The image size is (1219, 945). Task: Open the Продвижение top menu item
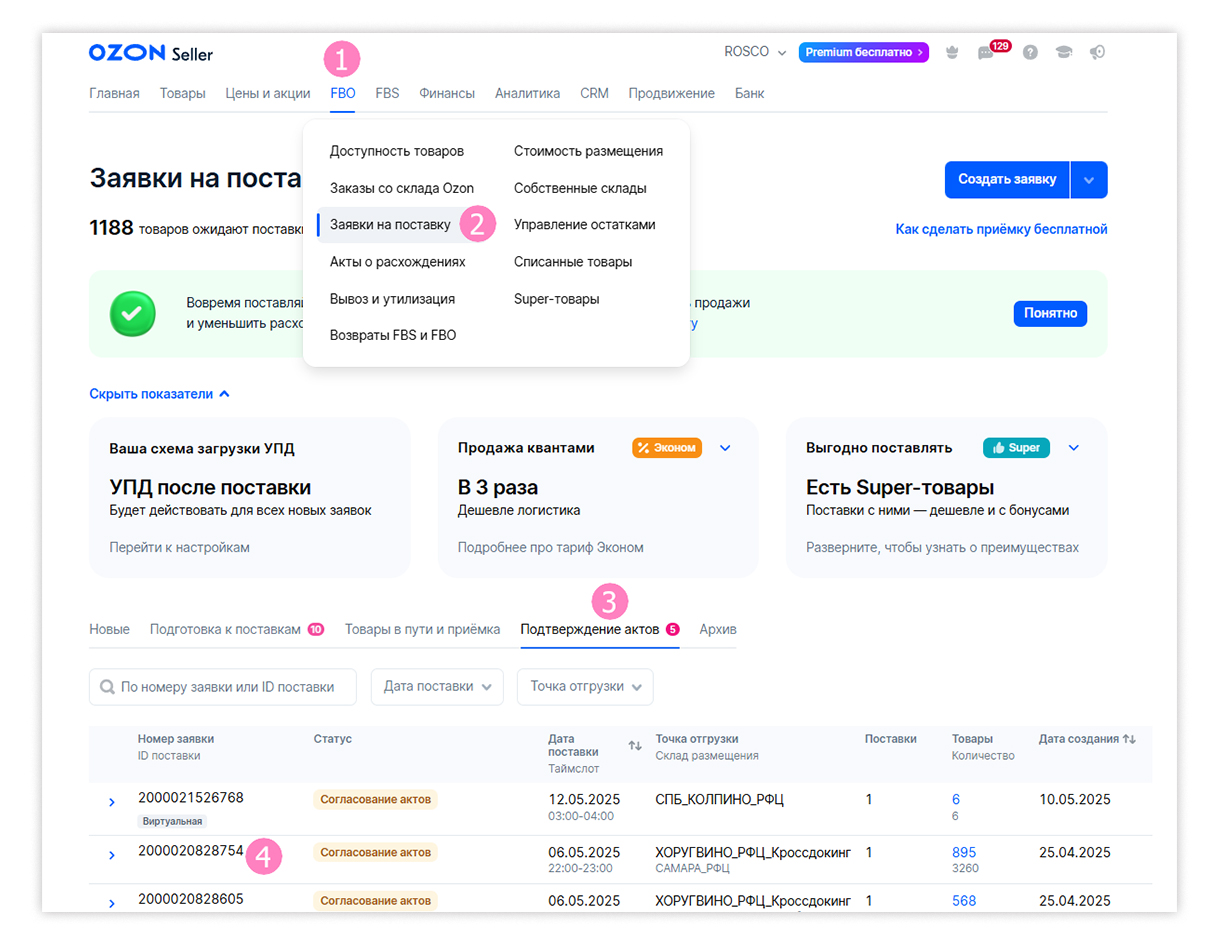[672, 93]
